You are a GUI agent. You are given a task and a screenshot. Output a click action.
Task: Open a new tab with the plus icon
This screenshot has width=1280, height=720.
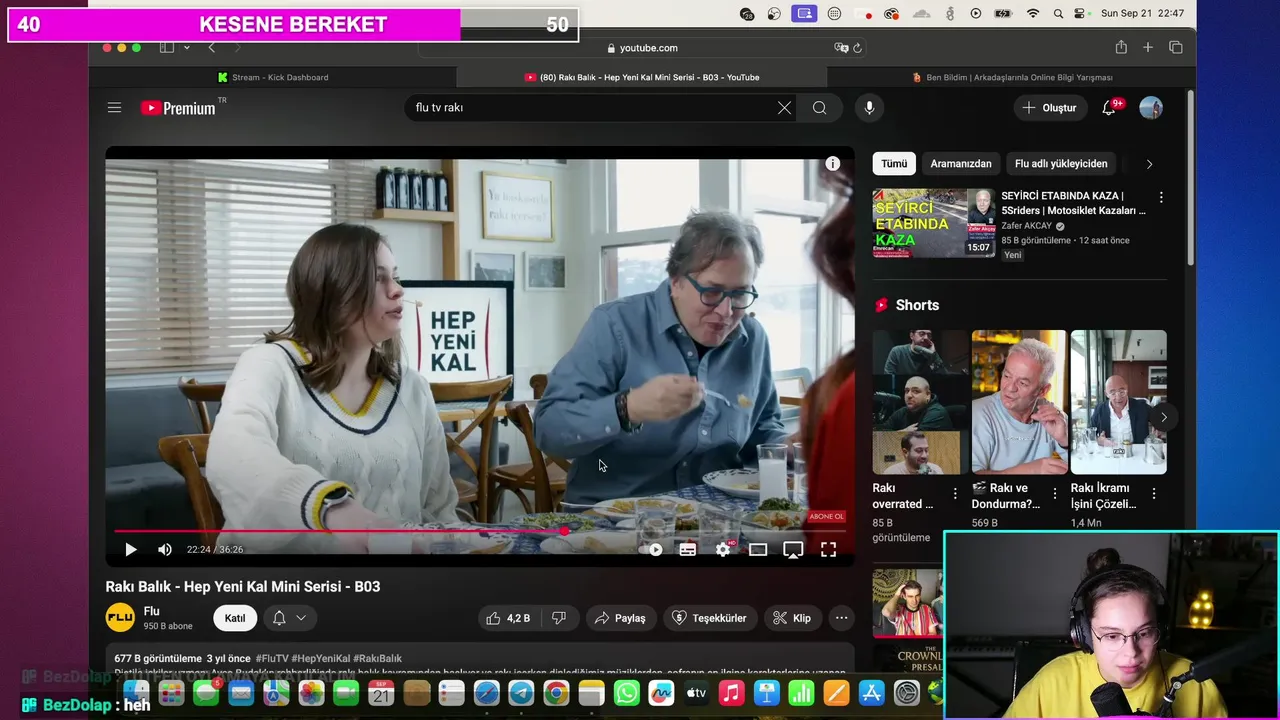[x=1148, y=48]
